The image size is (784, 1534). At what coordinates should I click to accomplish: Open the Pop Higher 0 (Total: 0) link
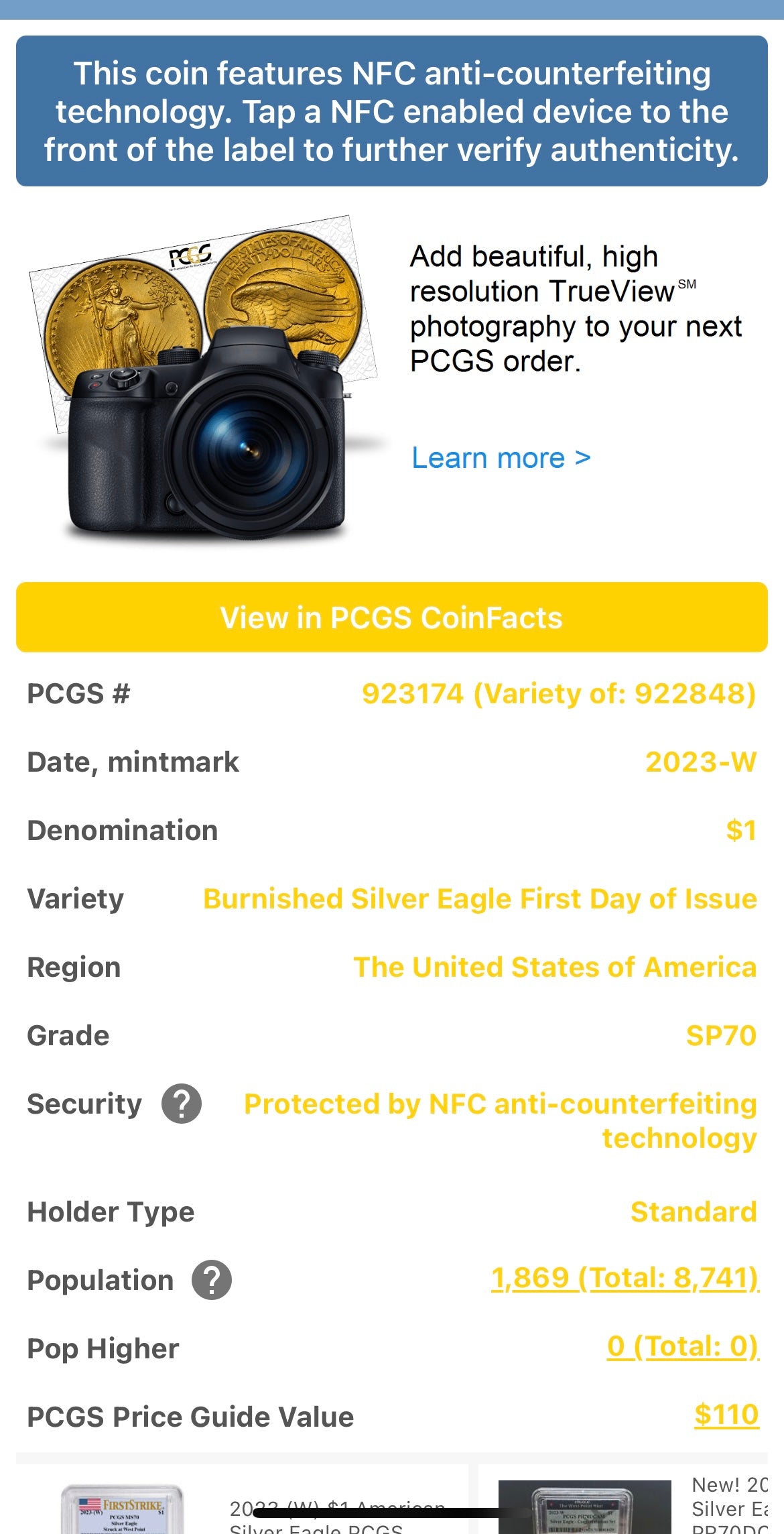682,1347
